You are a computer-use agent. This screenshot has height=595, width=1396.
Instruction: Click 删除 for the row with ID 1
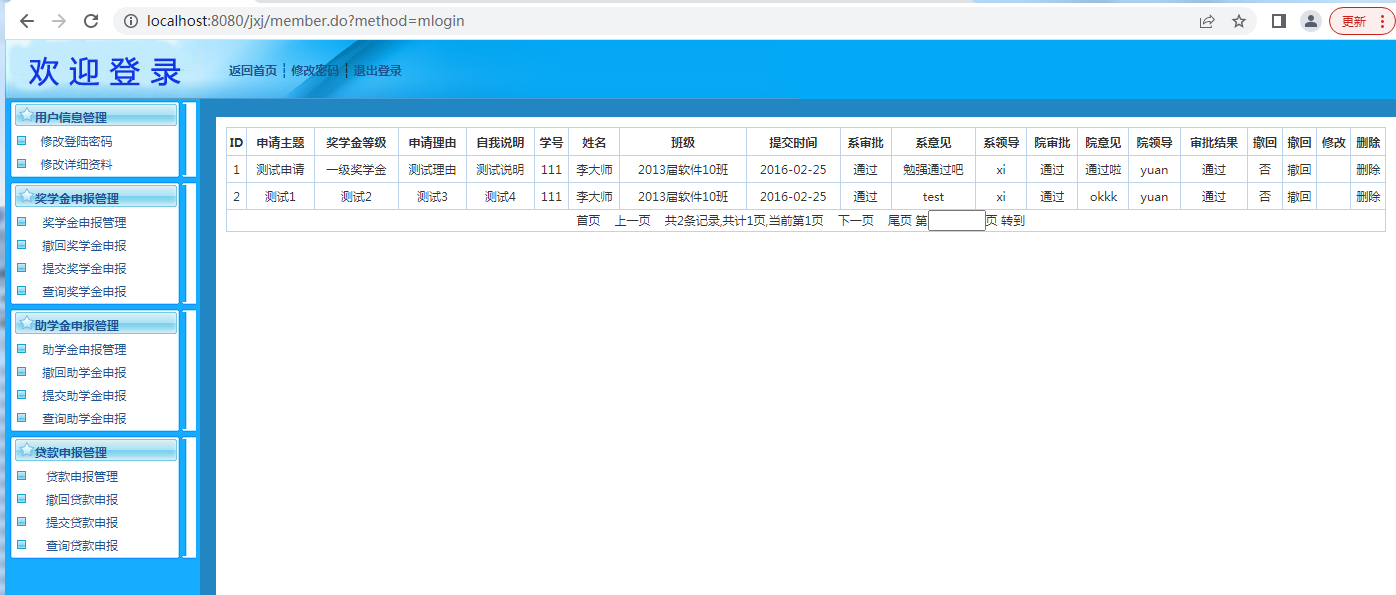(1367, 170)
